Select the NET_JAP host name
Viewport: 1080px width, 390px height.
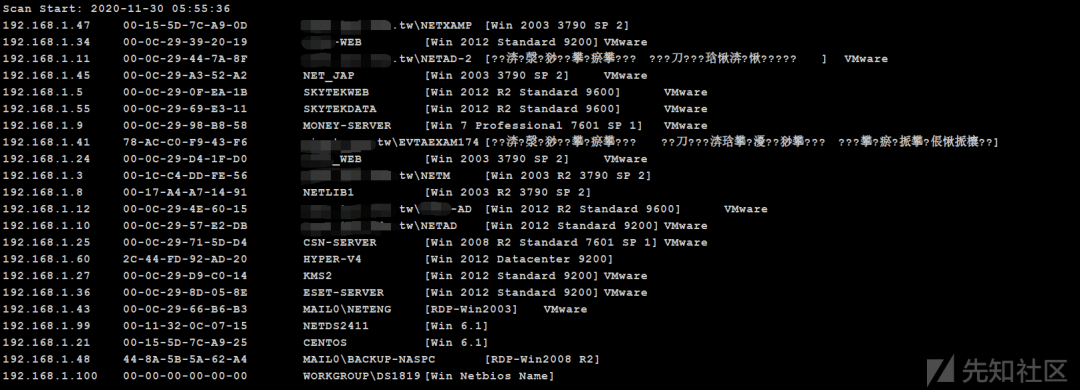coord(329,75)
